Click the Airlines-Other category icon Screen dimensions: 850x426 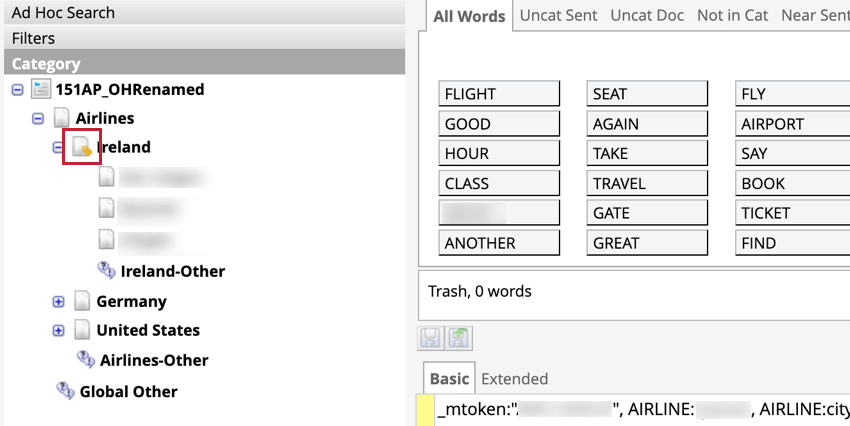point(86,359)
